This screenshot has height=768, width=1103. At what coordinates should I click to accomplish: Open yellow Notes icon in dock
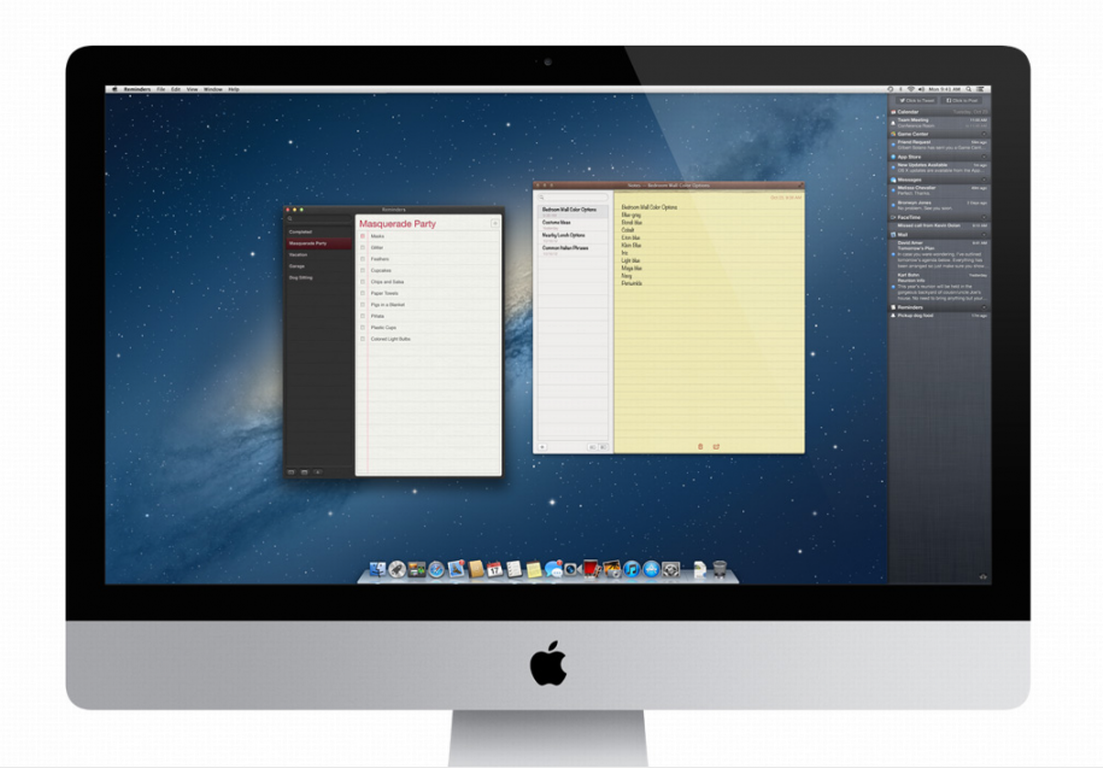[534, 569]
